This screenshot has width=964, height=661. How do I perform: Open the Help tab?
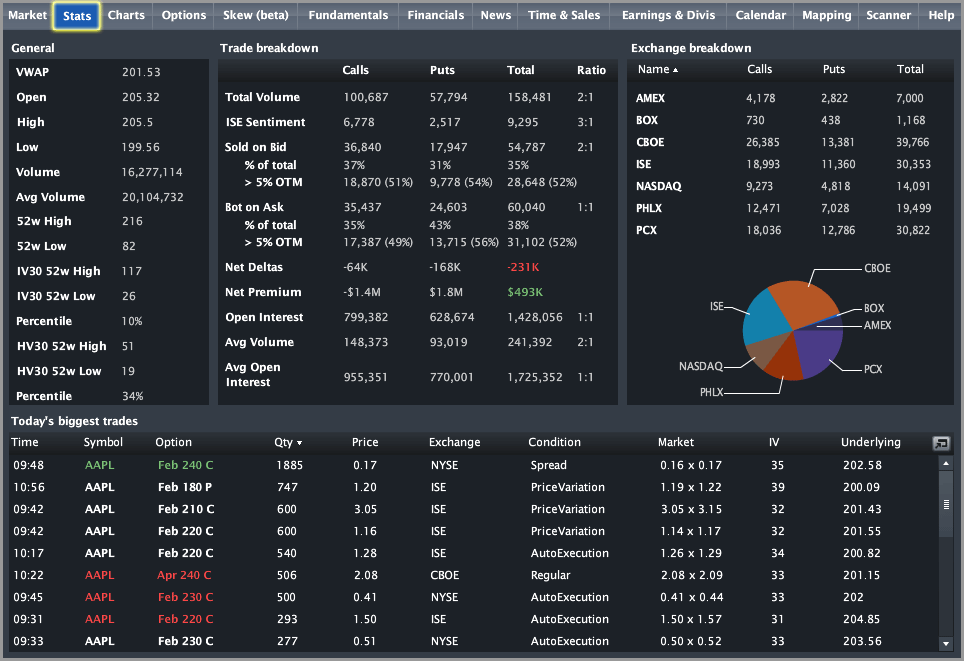click(941, 15)
